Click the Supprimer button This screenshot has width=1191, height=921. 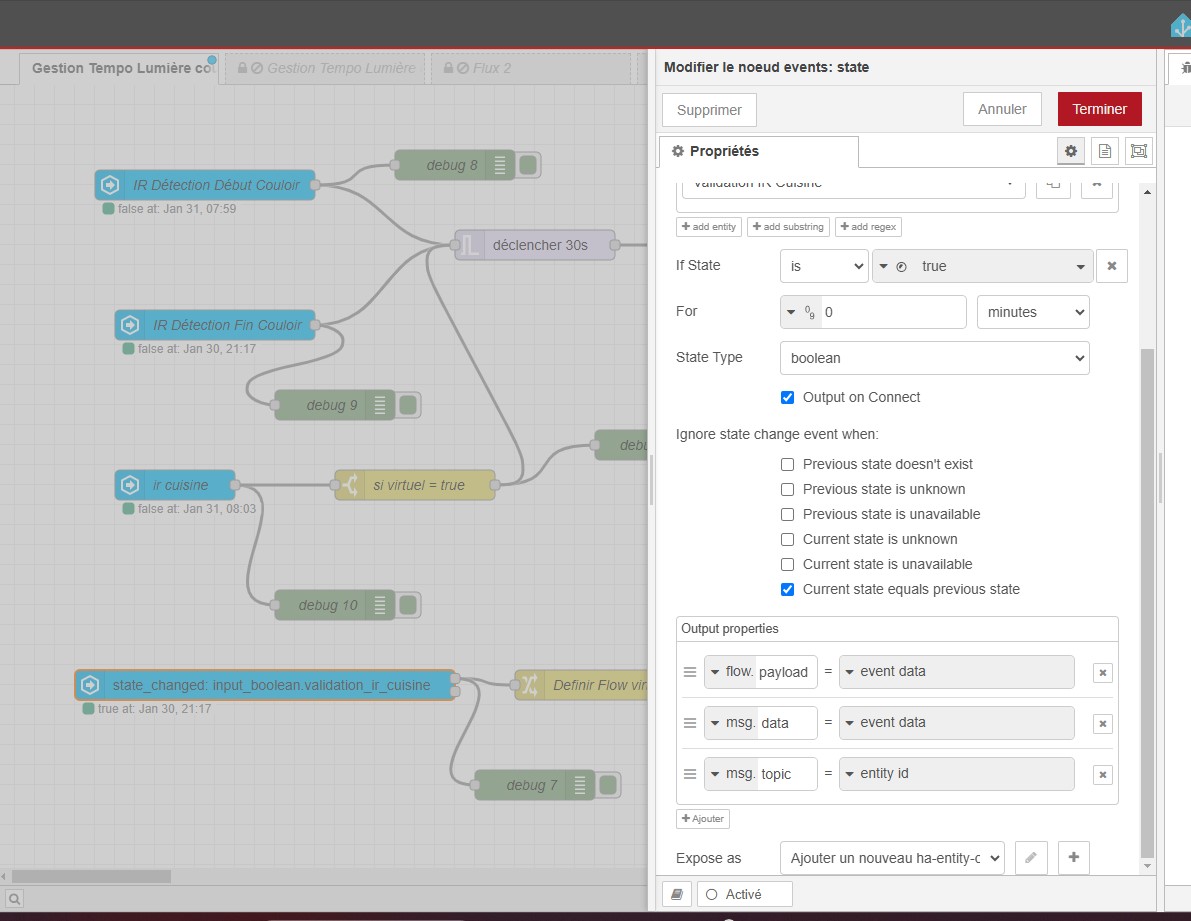click(709, 110)
